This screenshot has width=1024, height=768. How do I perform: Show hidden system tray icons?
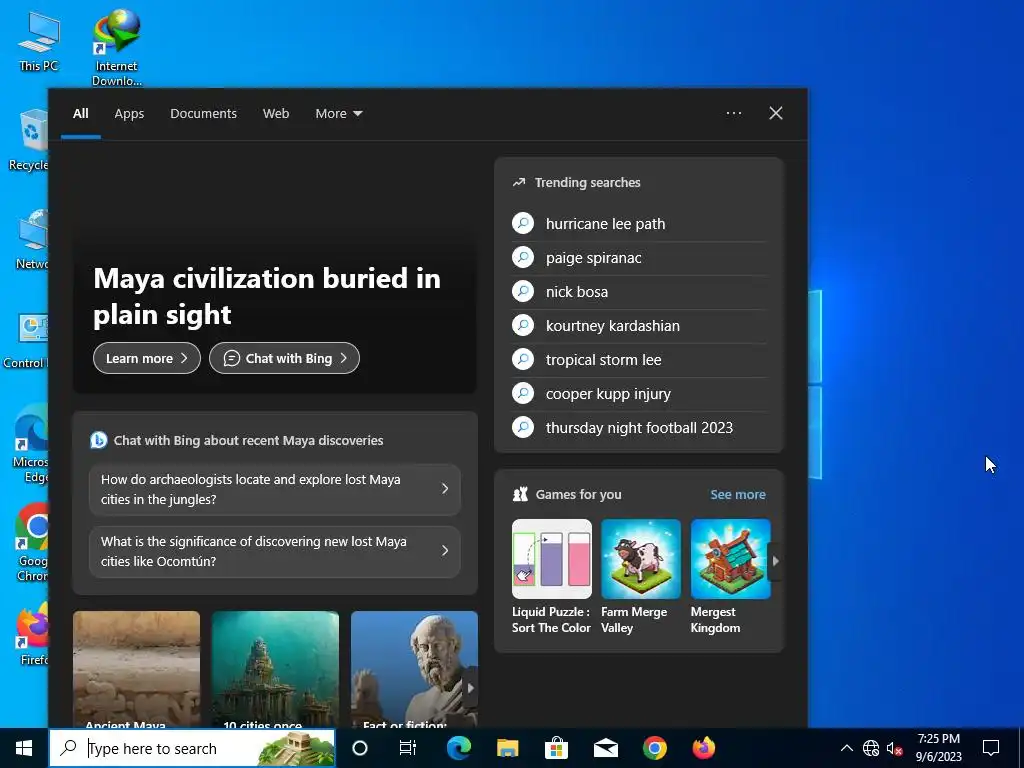coord(846,748)
